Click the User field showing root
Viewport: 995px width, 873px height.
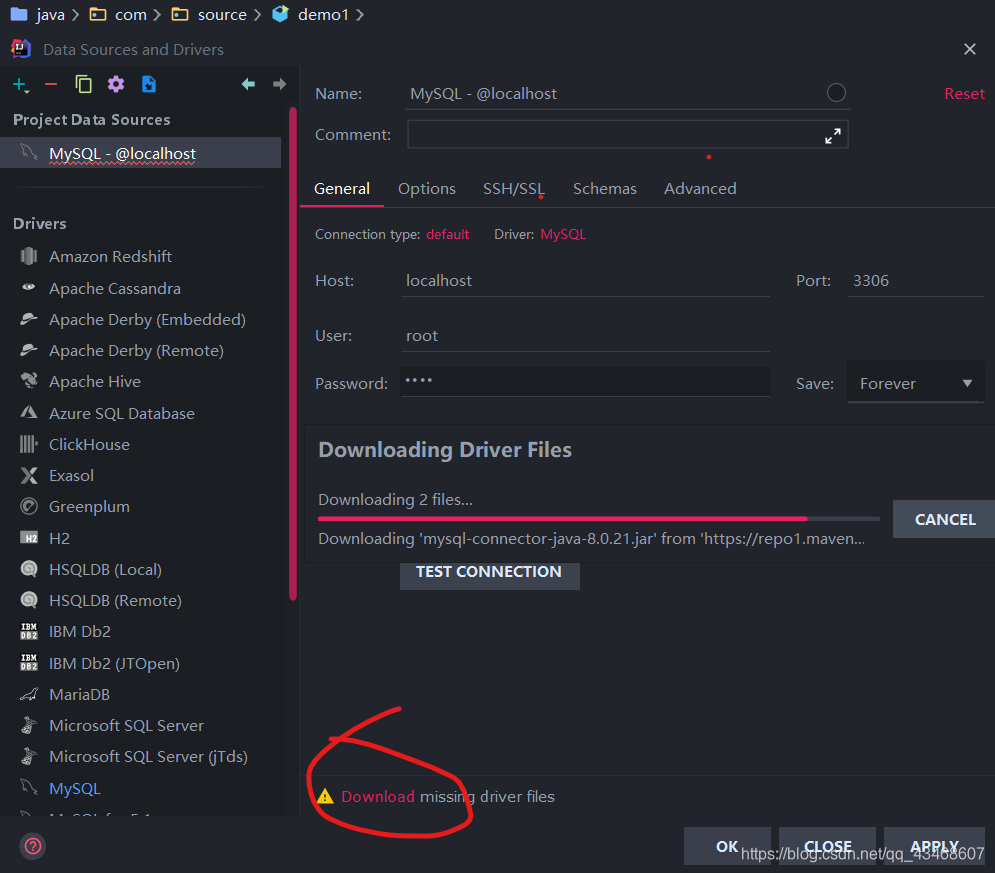(x=584, y=336)
